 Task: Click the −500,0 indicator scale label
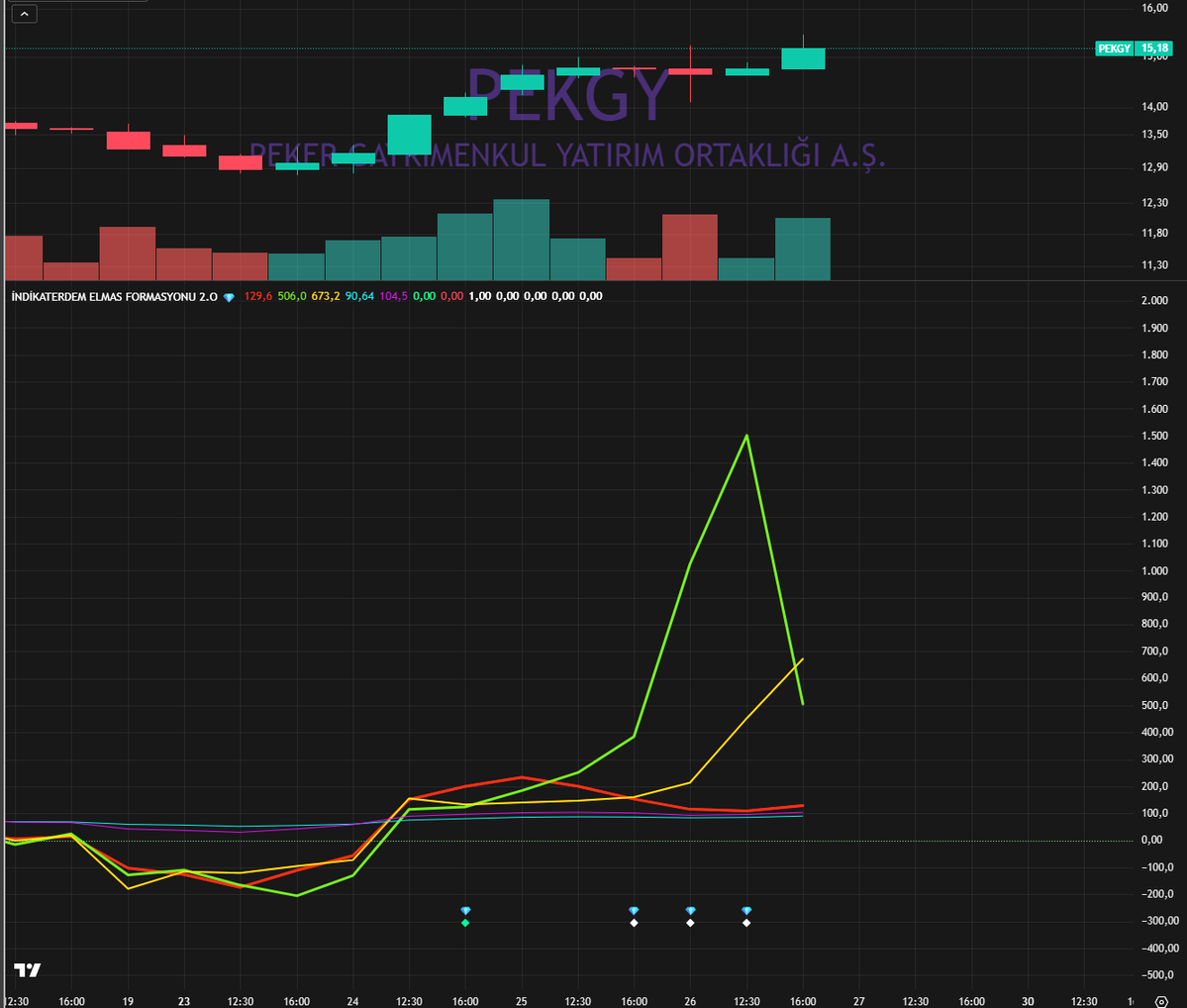1159,974
